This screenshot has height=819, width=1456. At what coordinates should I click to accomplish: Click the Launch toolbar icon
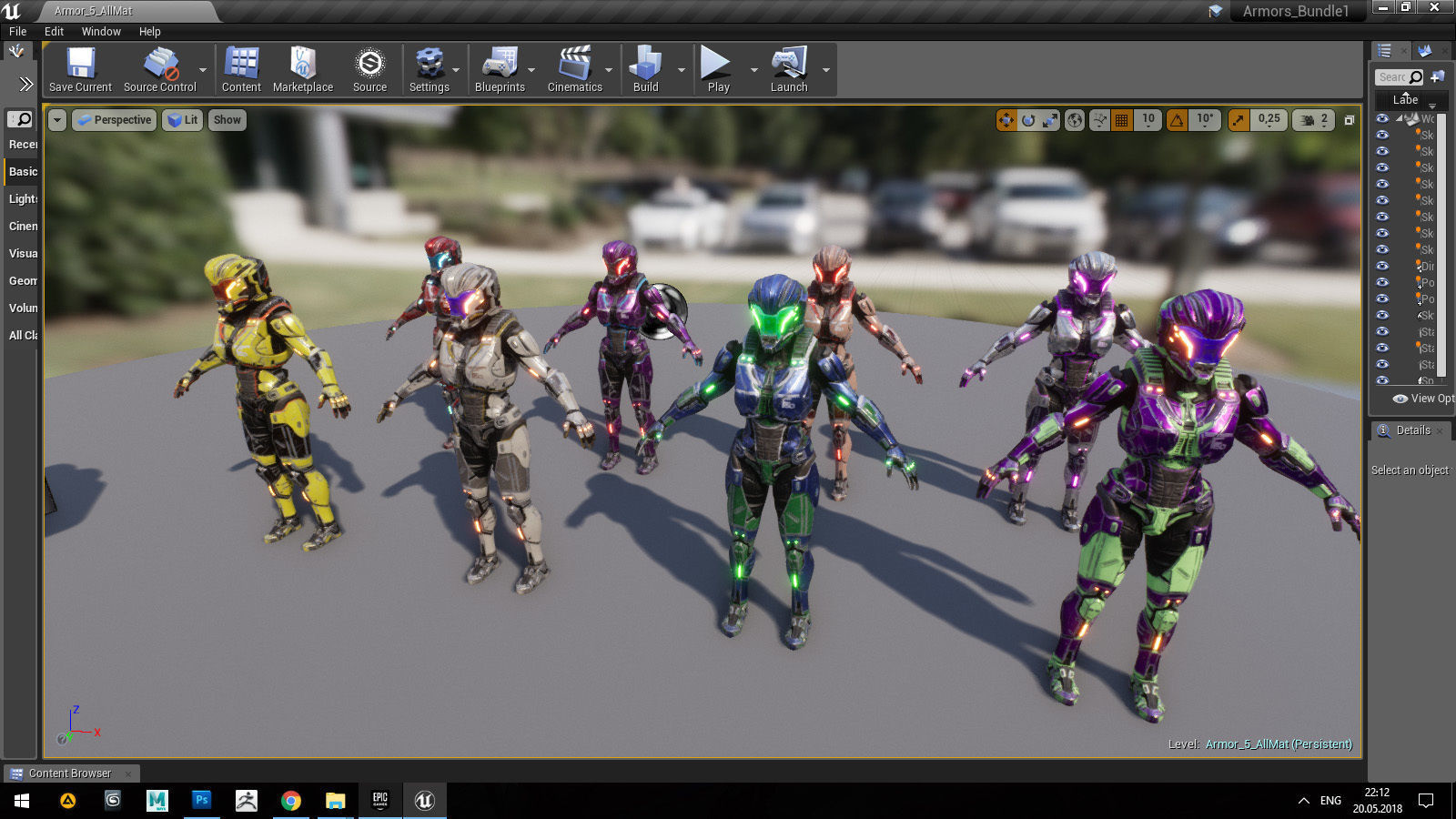coord(789,70)
